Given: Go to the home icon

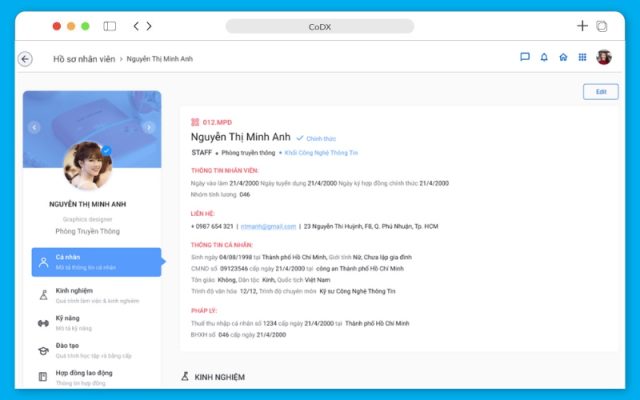Looking at the screenshot, I should point(563,57).
